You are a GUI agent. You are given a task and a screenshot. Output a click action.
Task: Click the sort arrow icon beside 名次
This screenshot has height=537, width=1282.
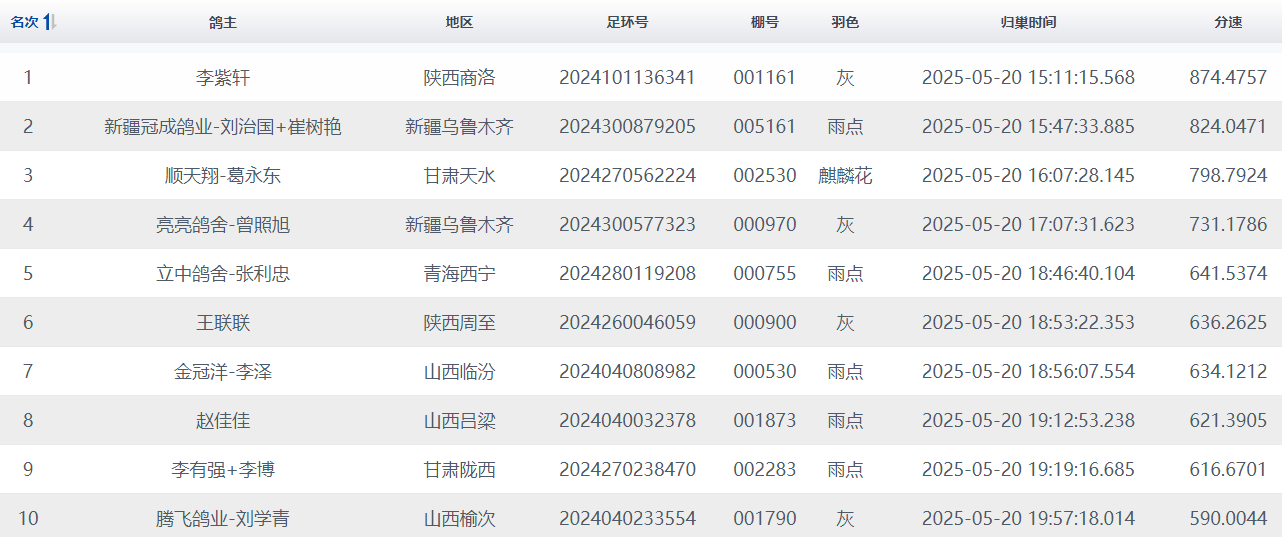(50, 22)
